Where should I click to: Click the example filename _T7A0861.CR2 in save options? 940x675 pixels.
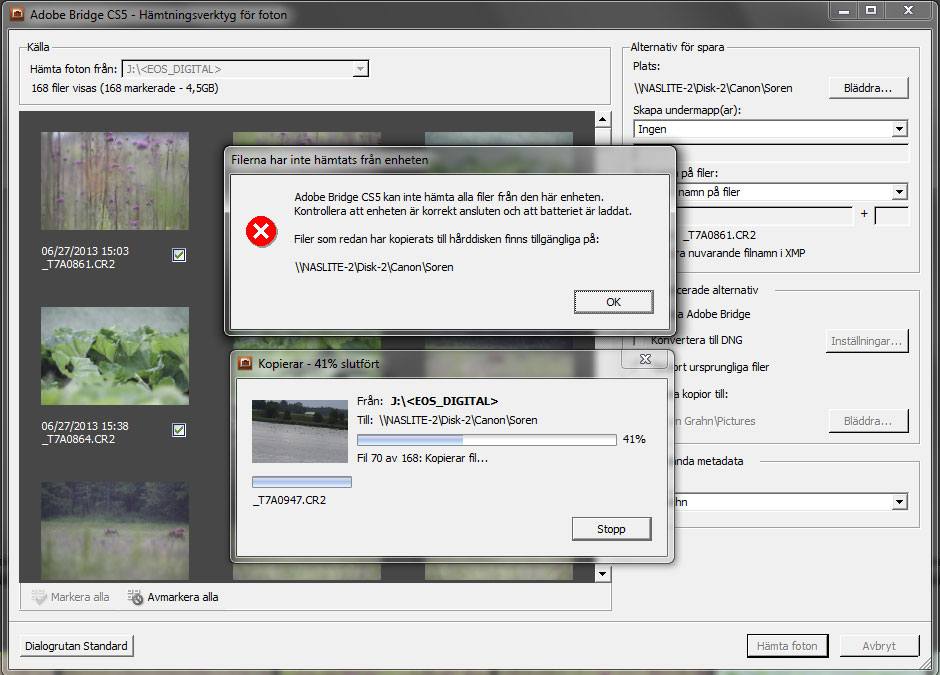point(720,235)
